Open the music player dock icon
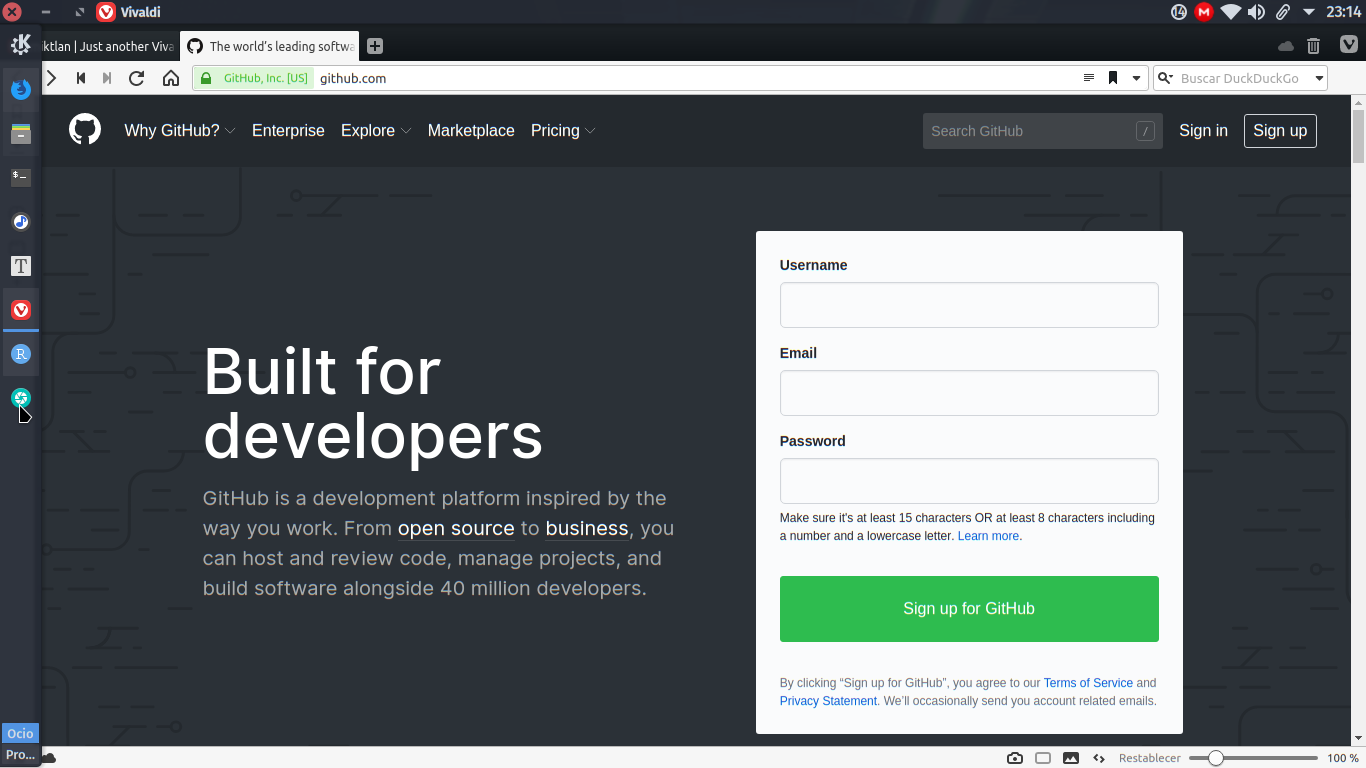 click(x=21, y=222)
